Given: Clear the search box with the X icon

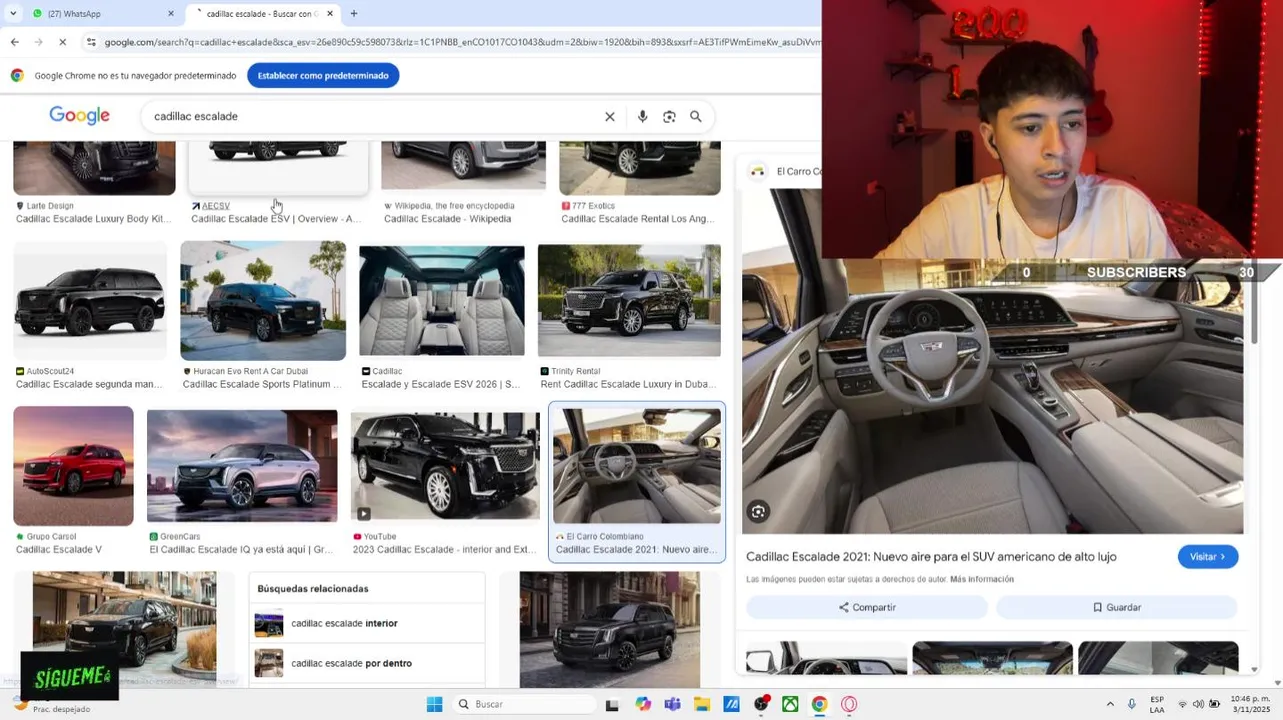Looking at the screenshot, I should coord(610,116).
